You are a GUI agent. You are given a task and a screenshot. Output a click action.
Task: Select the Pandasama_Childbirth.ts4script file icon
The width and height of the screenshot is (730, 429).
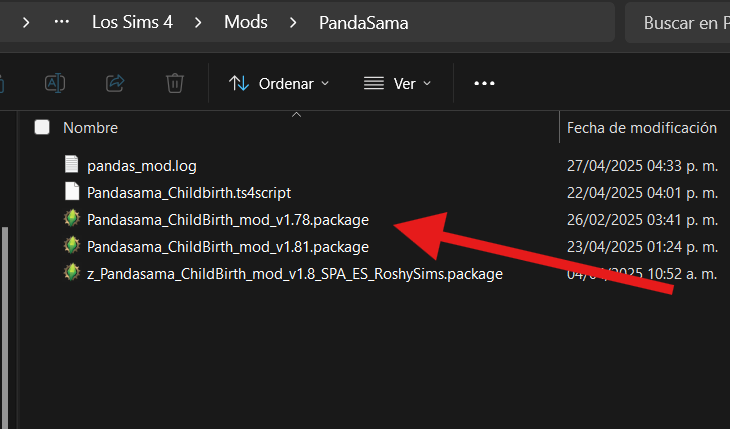click(71, 191)
